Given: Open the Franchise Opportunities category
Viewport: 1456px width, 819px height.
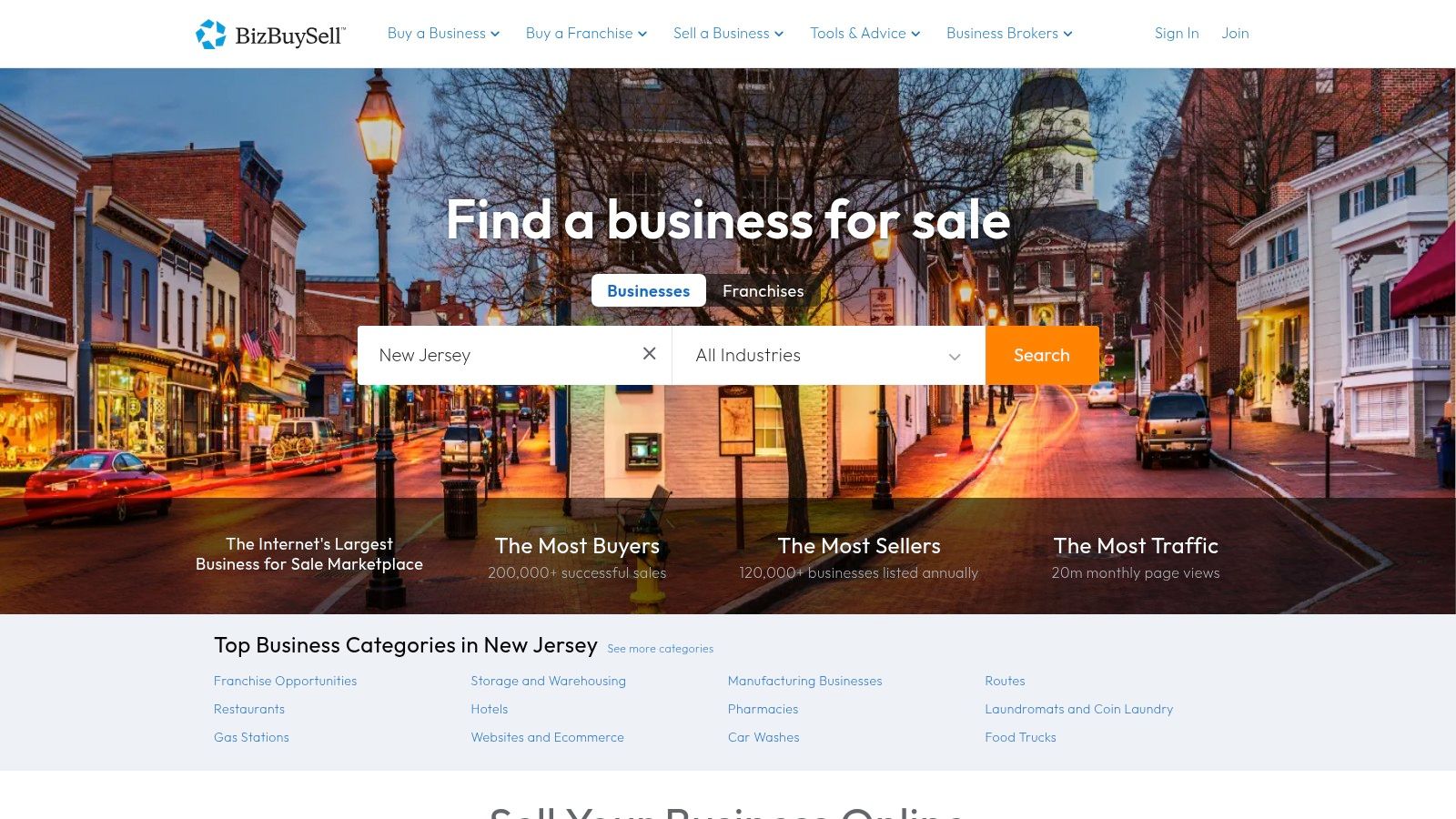Looking at the screenshot, I should 285,681.
